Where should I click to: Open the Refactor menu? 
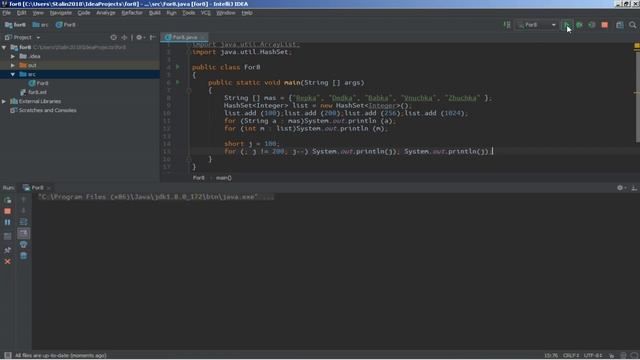132,13
